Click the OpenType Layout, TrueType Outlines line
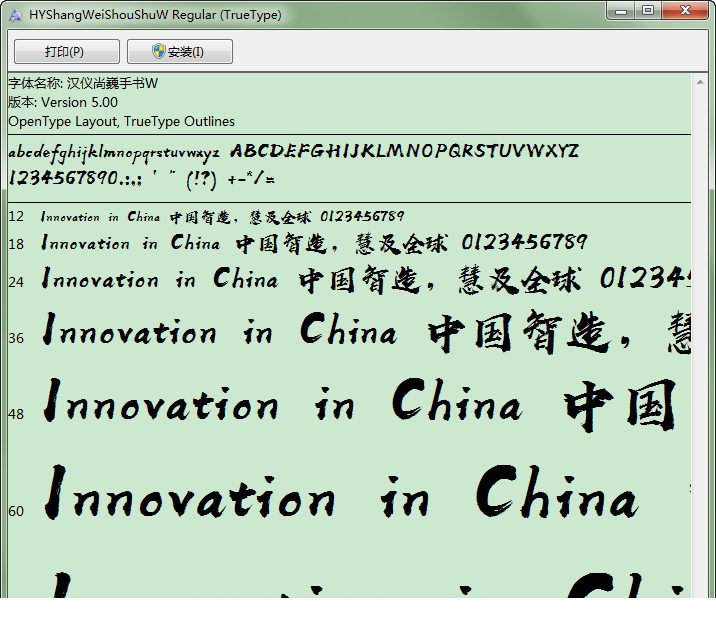The image size is (716, 621). click(121, 121)
